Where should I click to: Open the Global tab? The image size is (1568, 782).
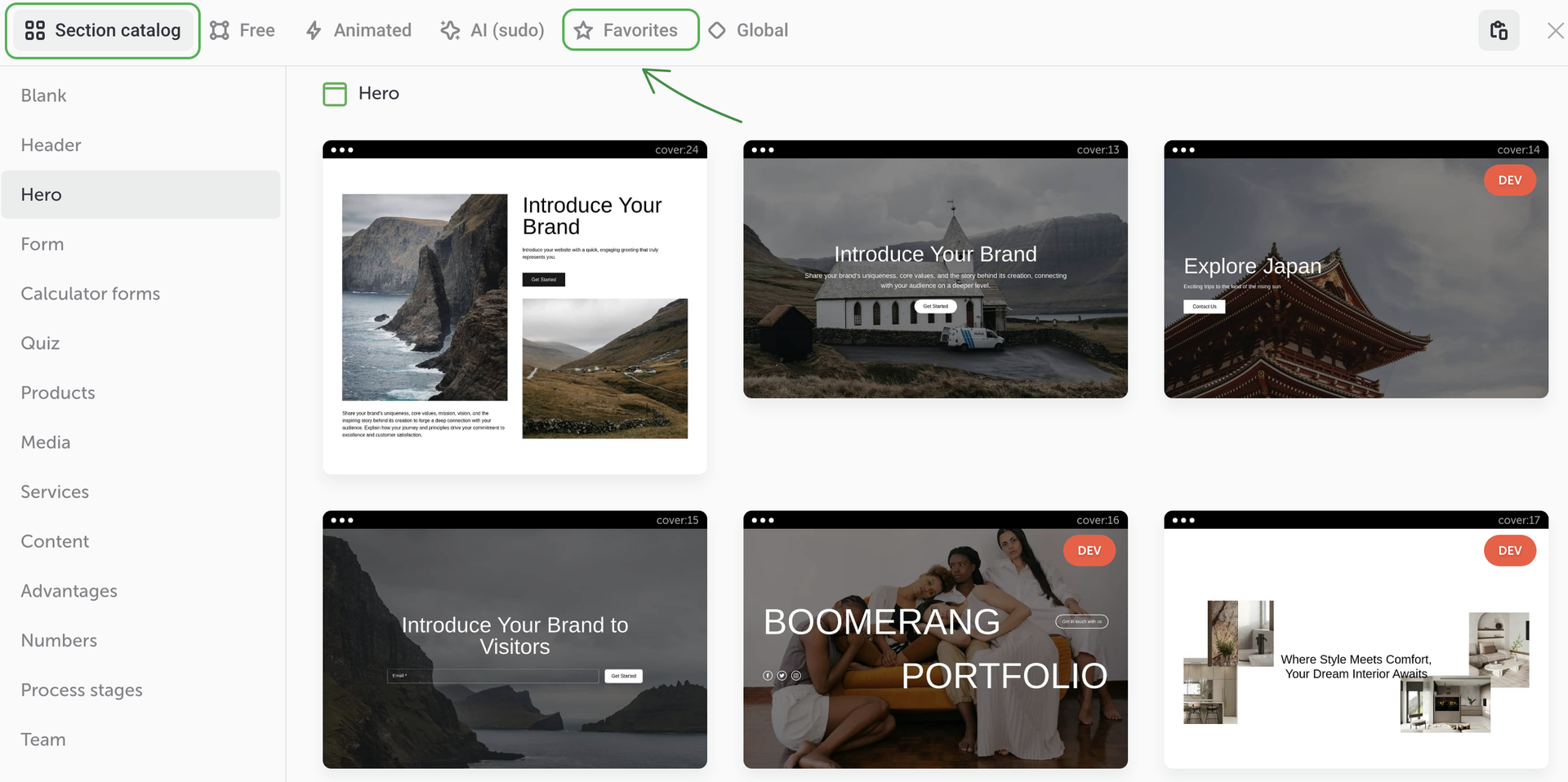(761, 31)
